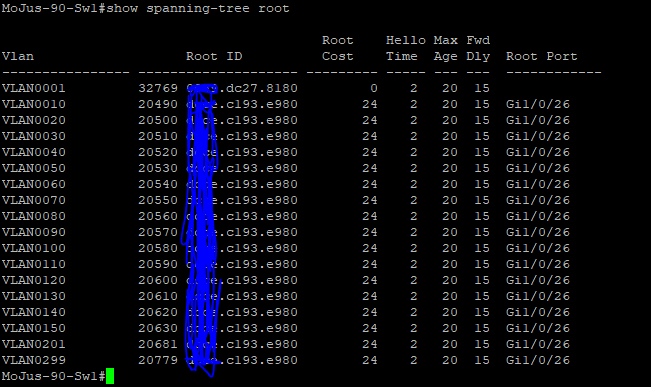Click forward delay 15 in VLAN0120 row
651x387 pixels.
(x=482, y=280)
